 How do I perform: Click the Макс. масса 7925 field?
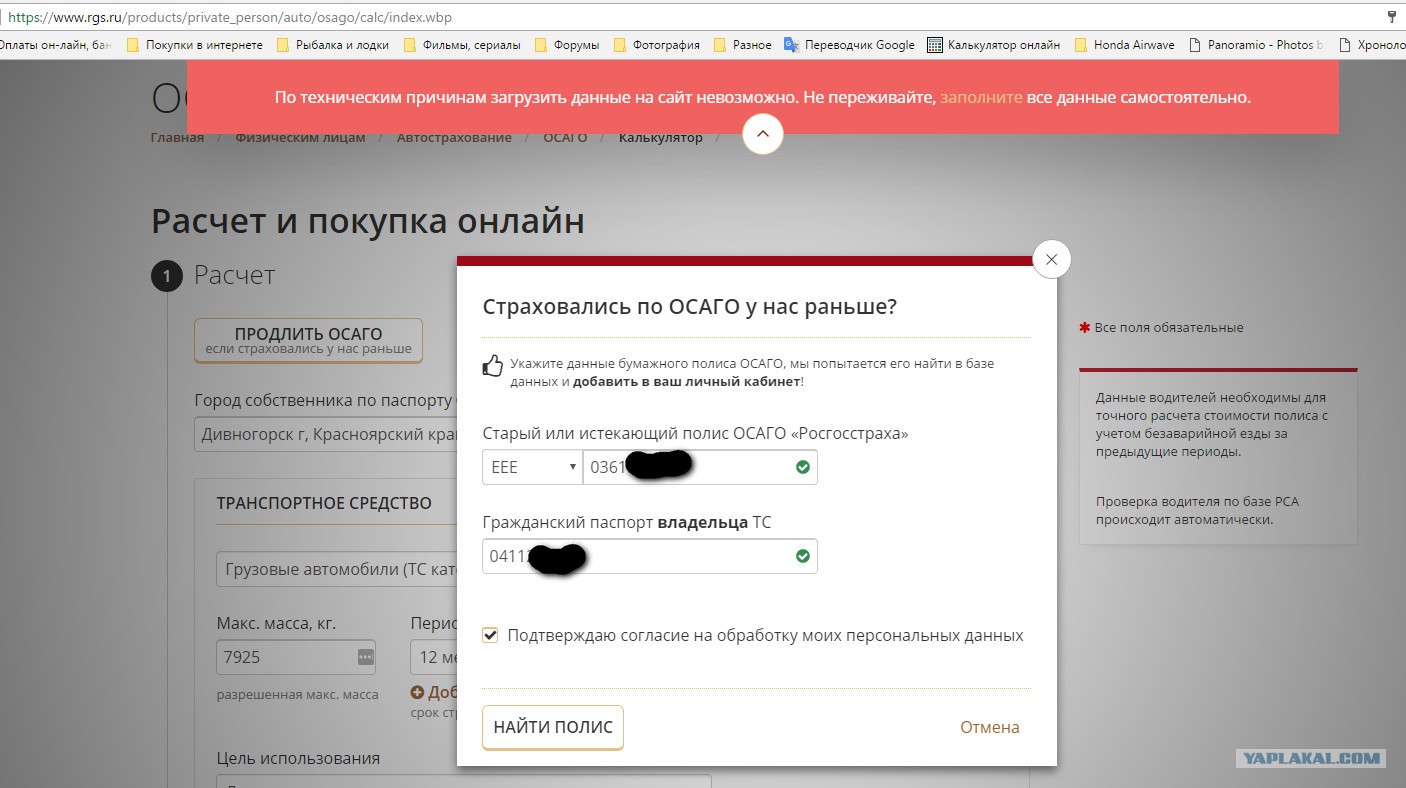point(296,658)
